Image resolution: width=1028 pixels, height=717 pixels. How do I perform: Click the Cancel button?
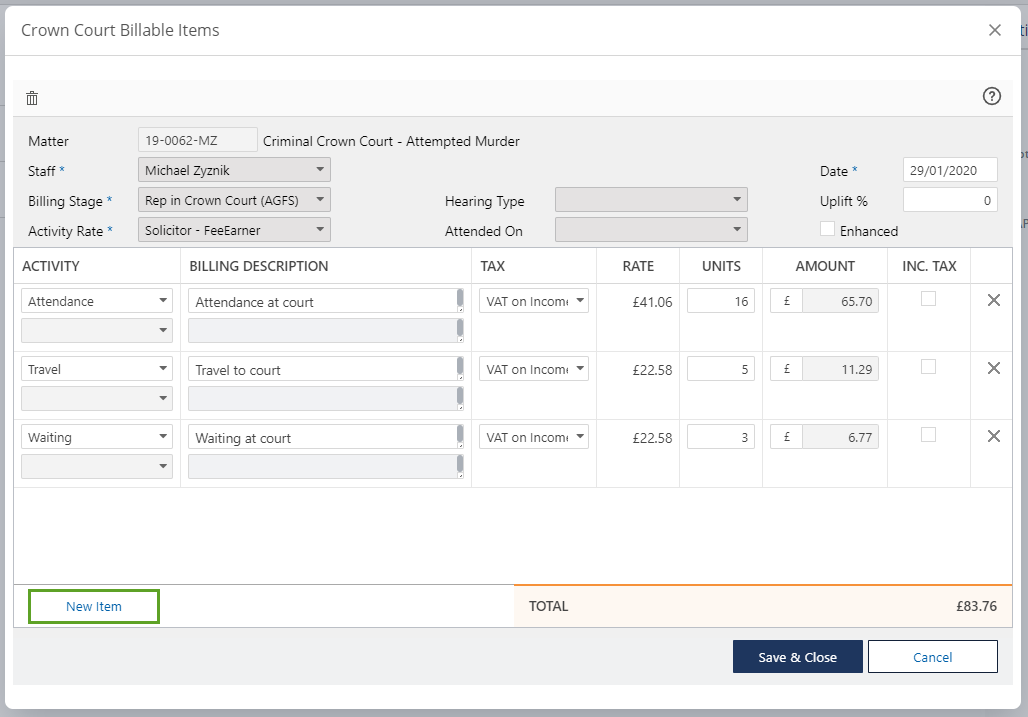pyautogui.click(x=932, y=657)
